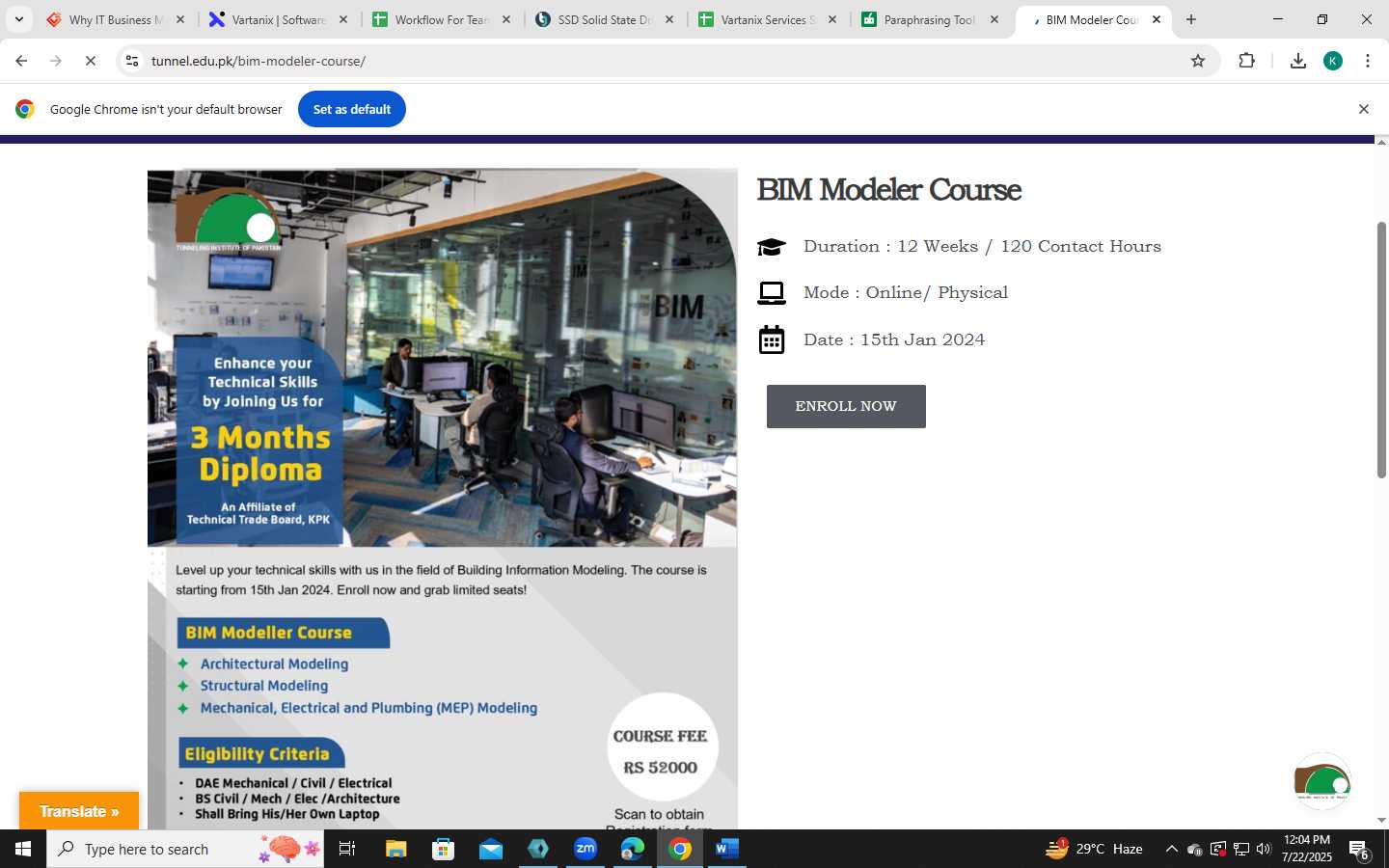The width and height of the screenshot is (1389, 868).
Task: Click the BIM course poster image
Action: [x=443, y=499]
